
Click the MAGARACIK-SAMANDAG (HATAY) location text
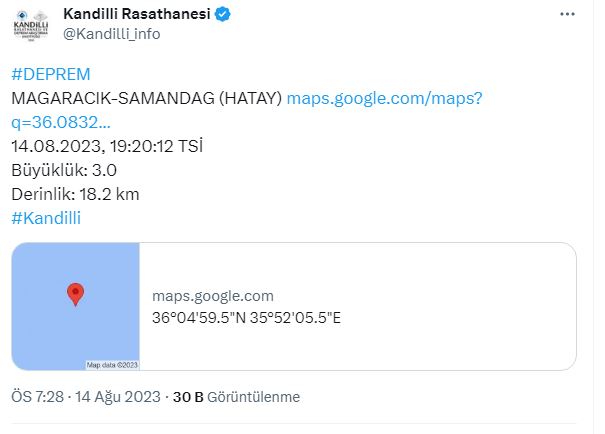pyautogui.click(x=146, y=98)
